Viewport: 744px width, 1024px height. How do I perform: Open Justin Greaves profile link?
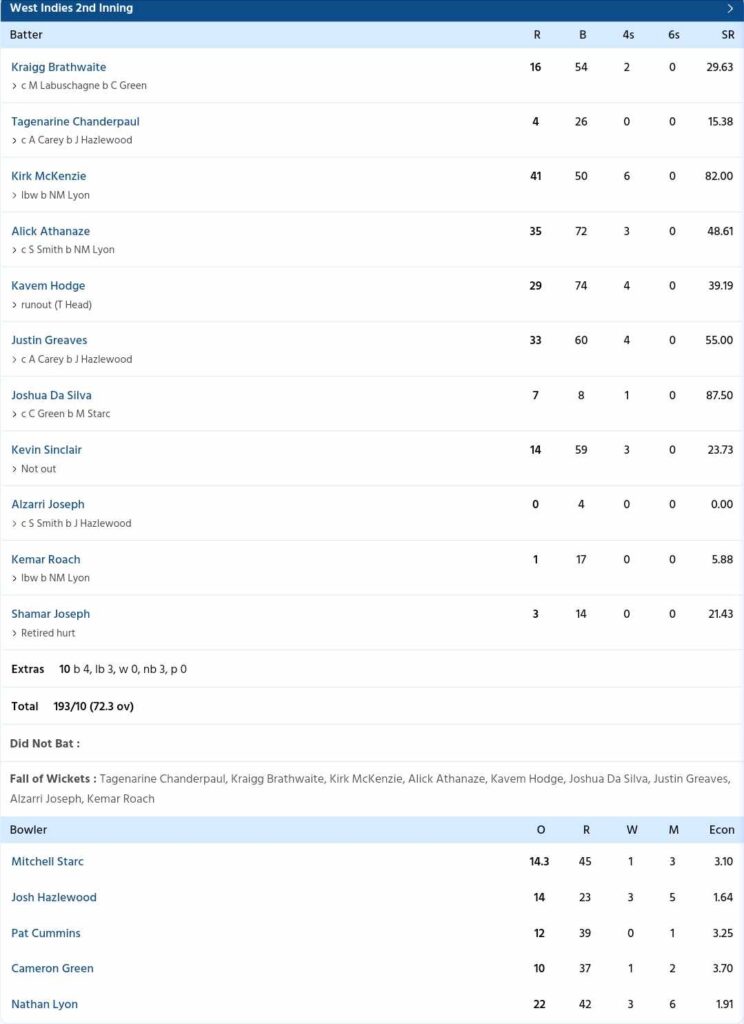point(49,340)
